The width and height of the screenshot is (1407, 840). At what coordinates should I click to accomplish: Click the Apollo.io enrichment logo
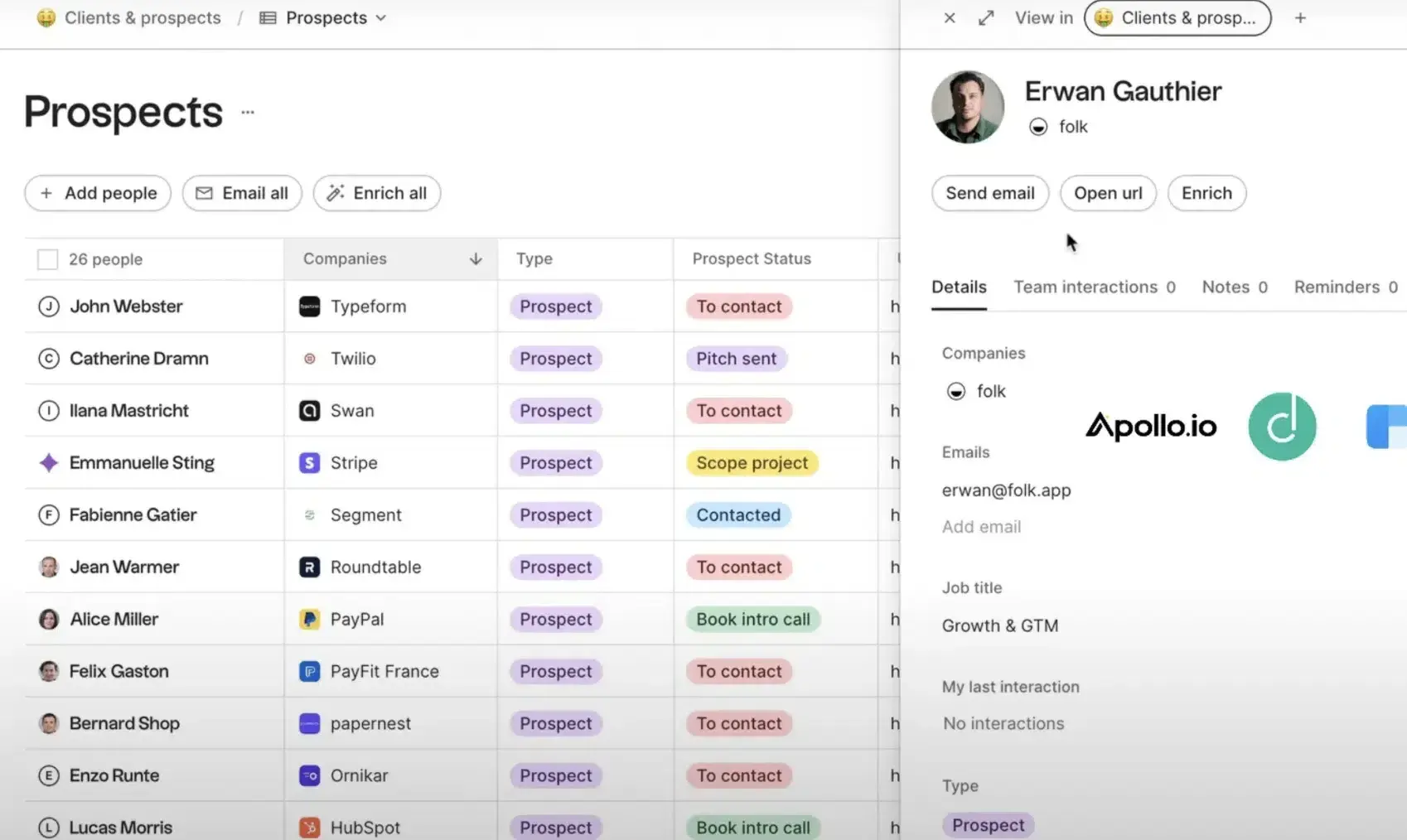click(x=1151, y=426)
